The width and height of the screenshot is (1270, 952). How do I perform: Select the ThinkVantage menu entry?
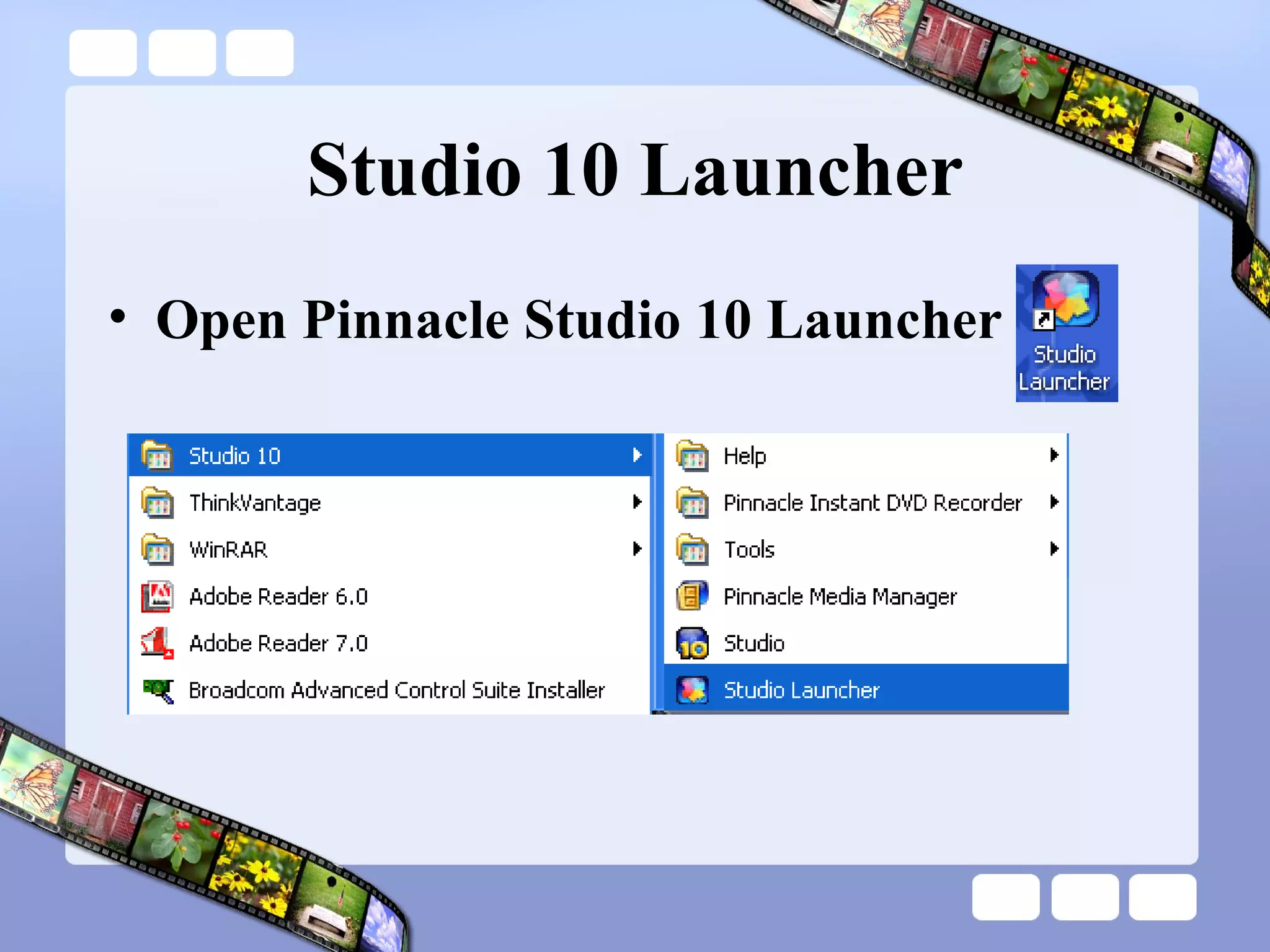point(389,503)
